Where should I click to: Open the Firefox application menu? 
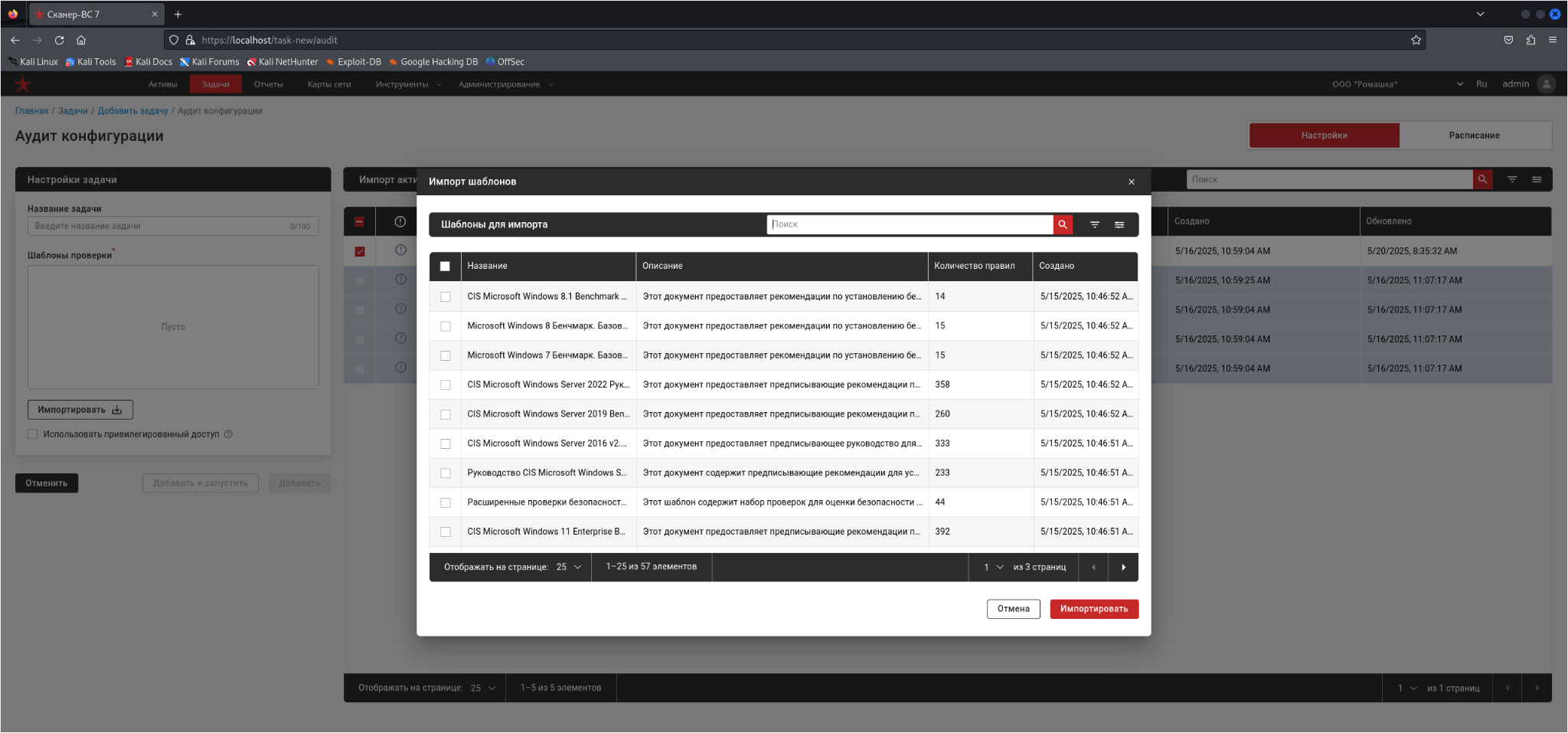click(x=1553, y=40)
